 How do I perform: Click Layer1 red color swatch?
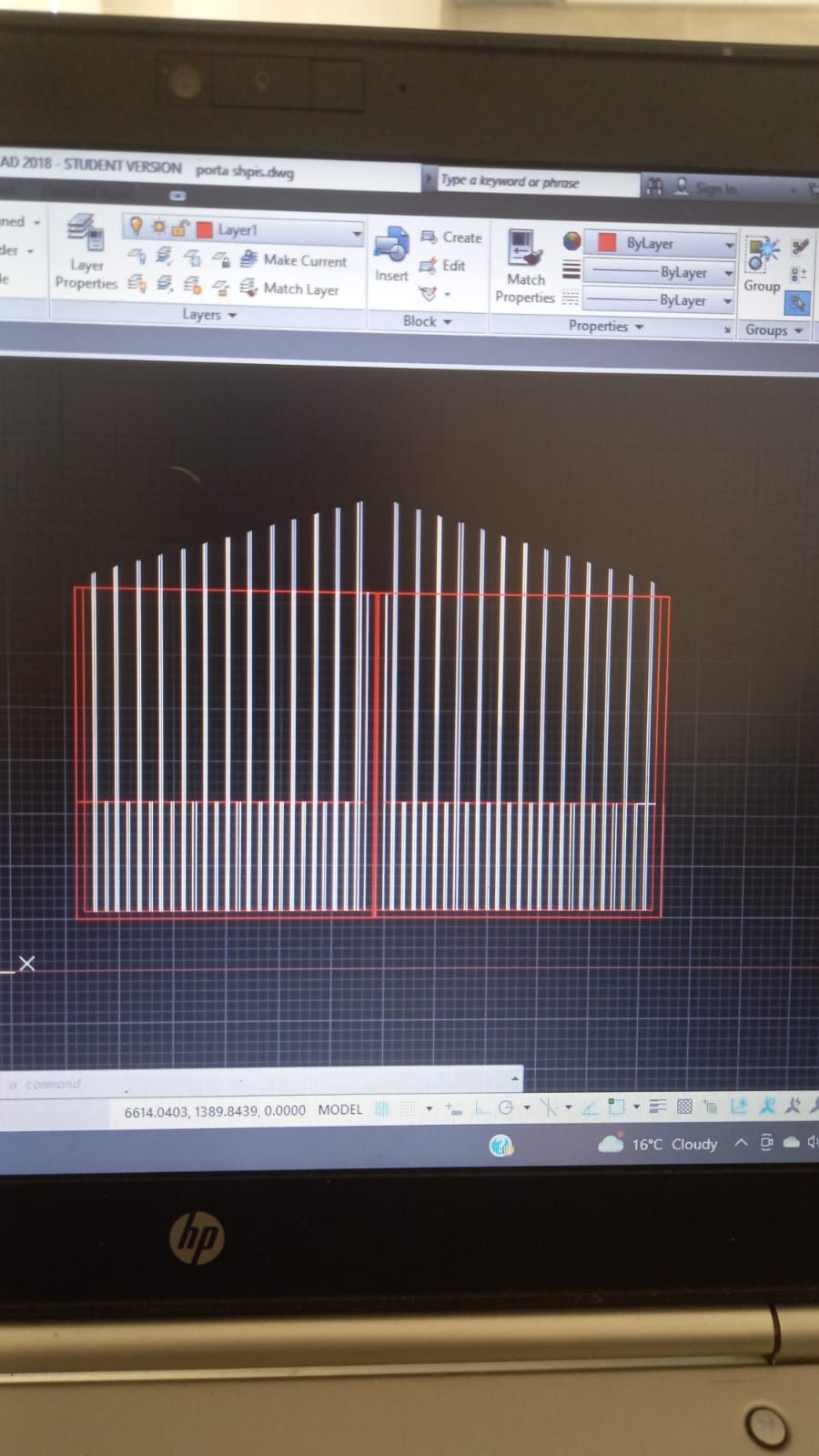coord(204,228)
